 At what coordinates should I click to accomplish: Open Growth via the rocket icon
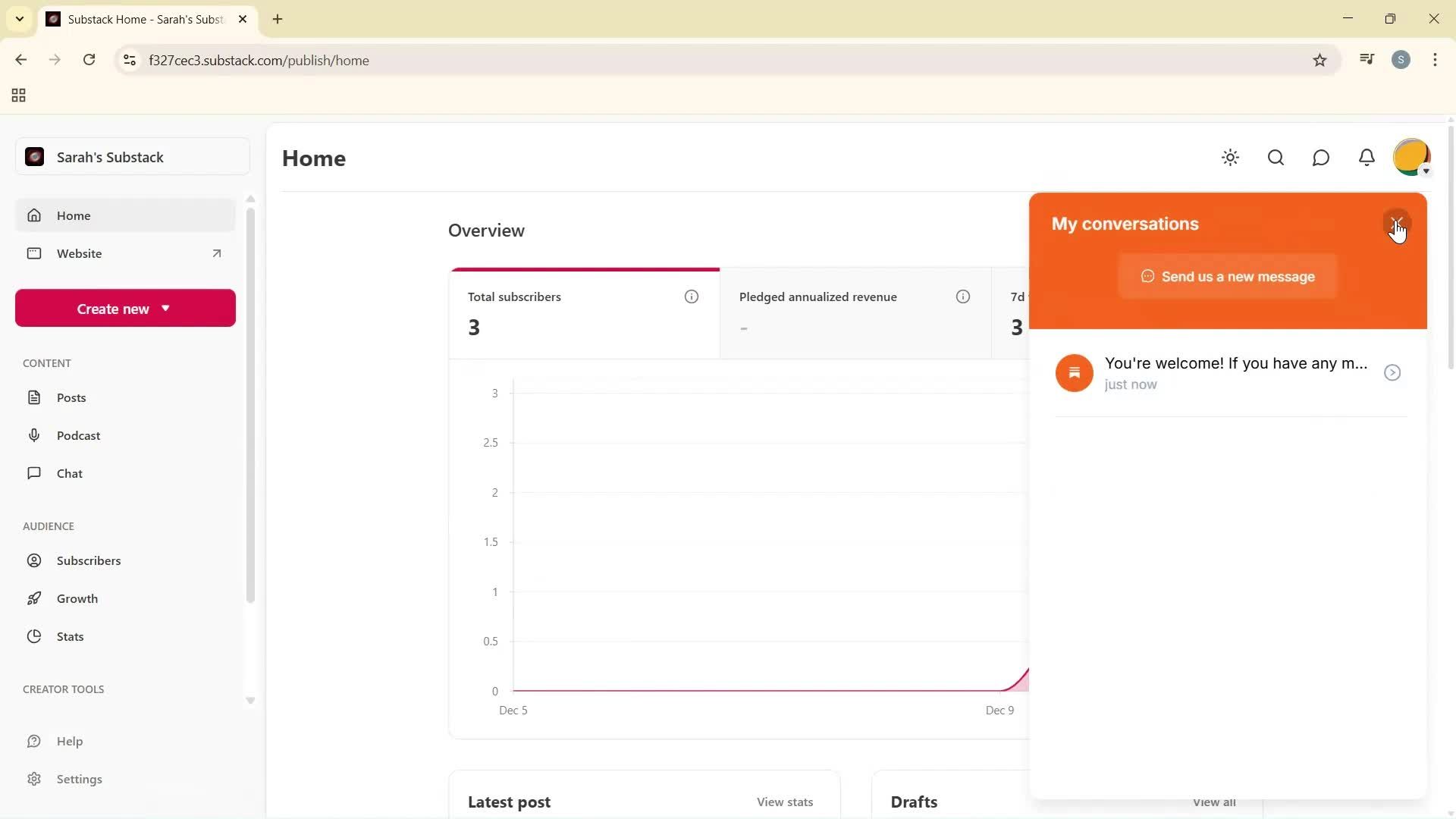pyautogui.click(x=35, y=598)
